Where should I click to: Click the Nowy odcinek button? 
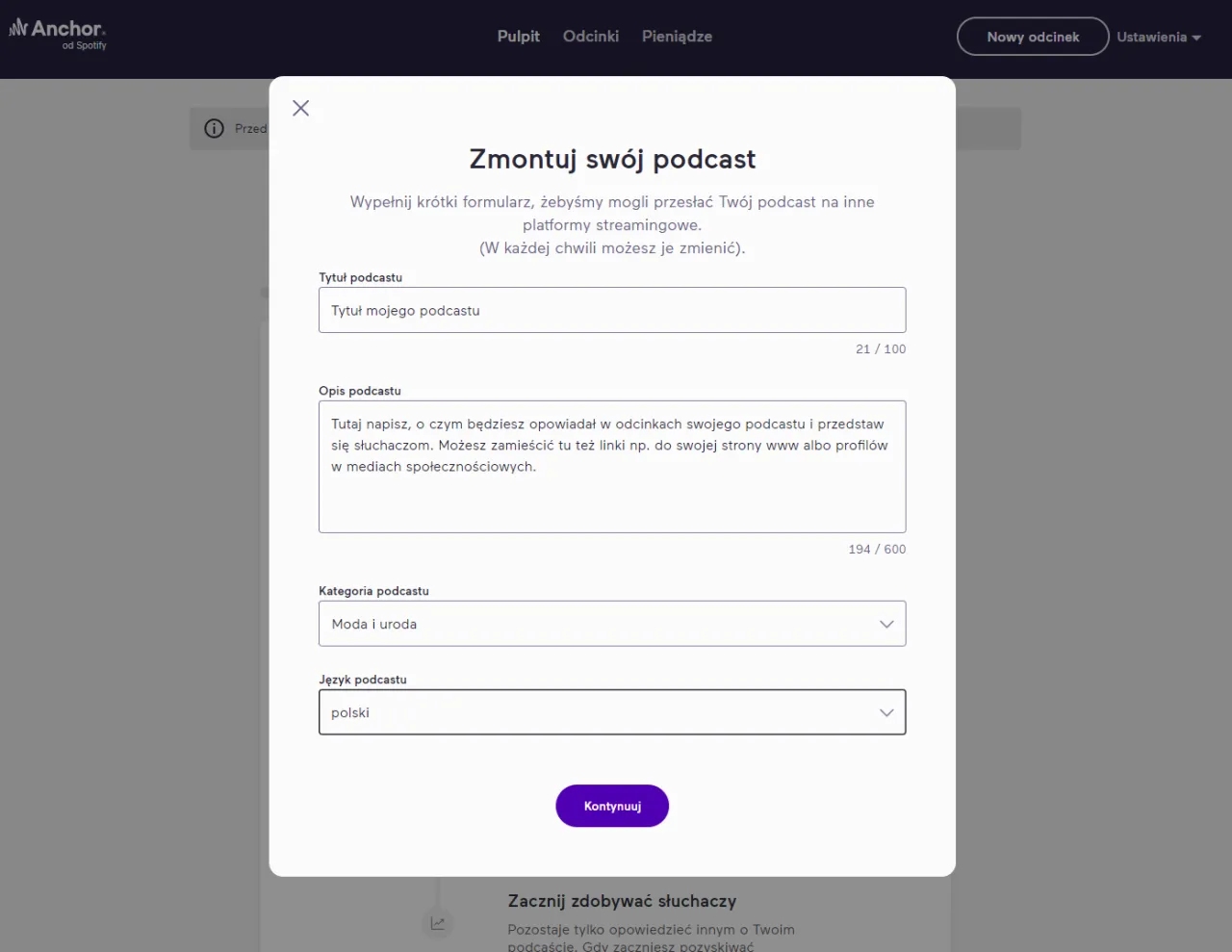pos(1032,37)
